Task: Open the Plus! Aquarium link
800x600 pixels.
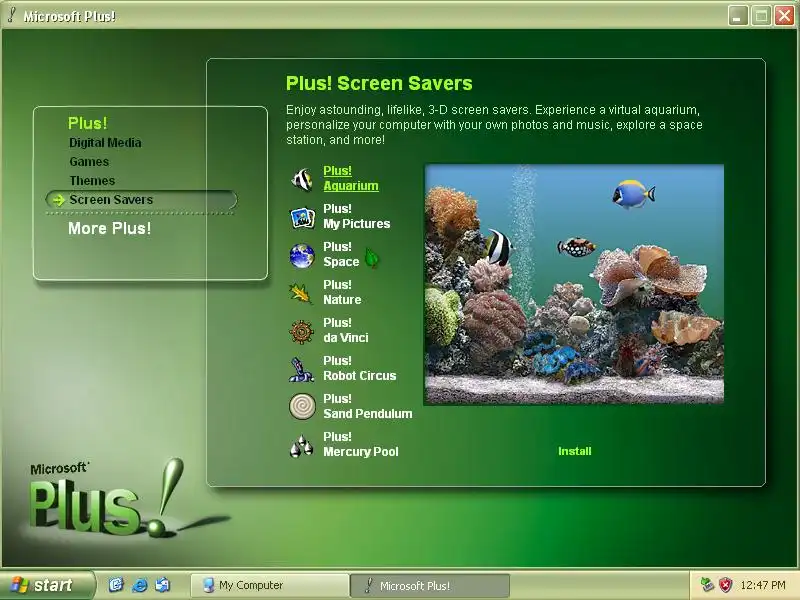Action: pos(351,178)
